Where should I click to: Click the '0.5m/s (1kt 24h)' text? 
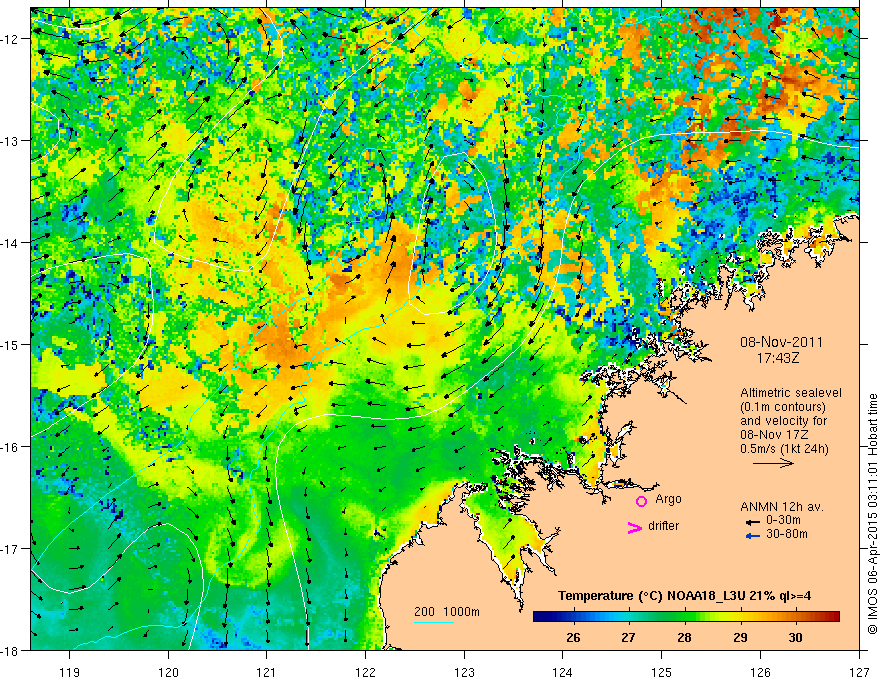point(785,449)
